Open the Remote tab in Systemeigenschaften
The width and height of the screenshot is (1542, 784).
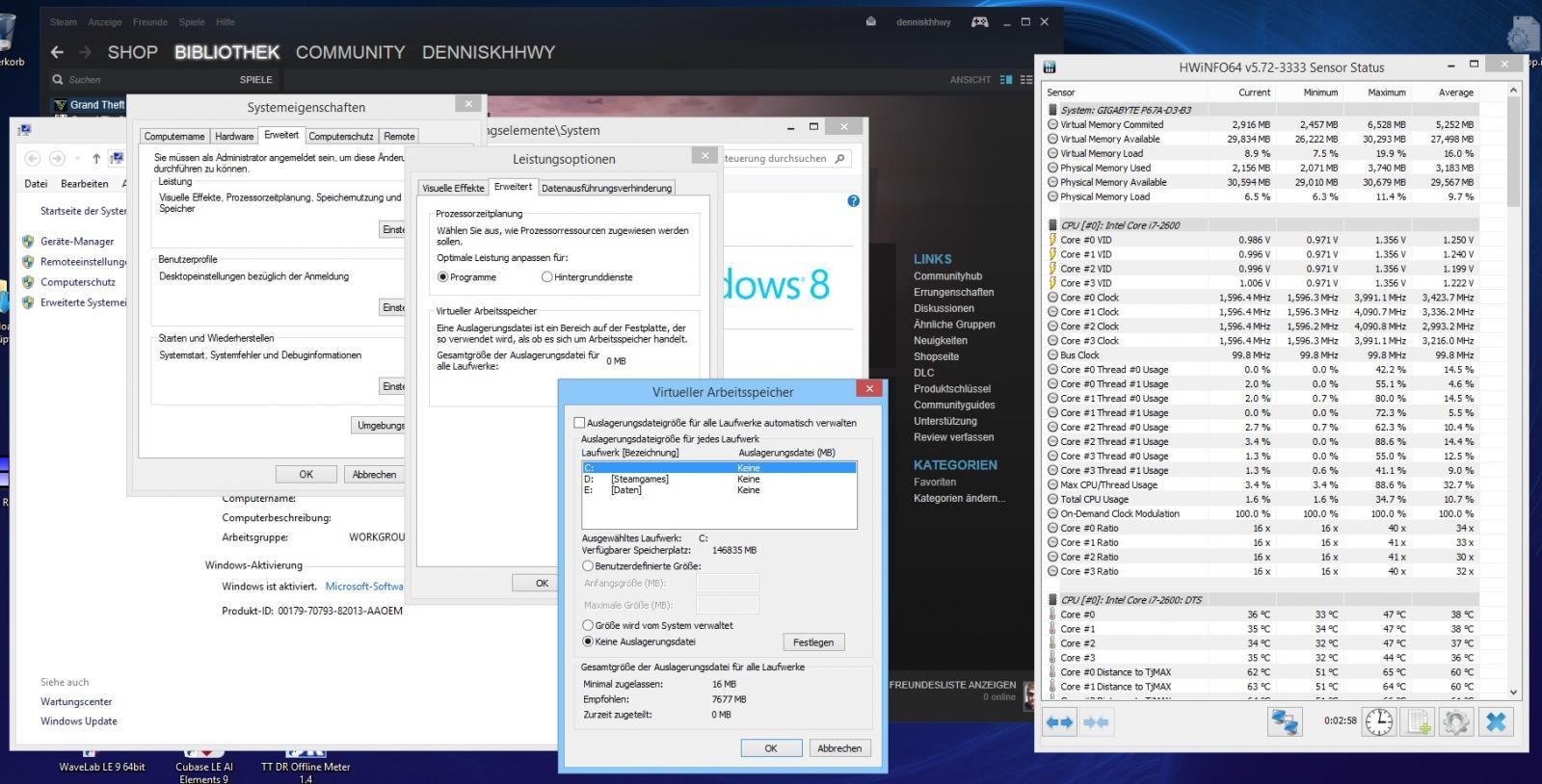399,136
